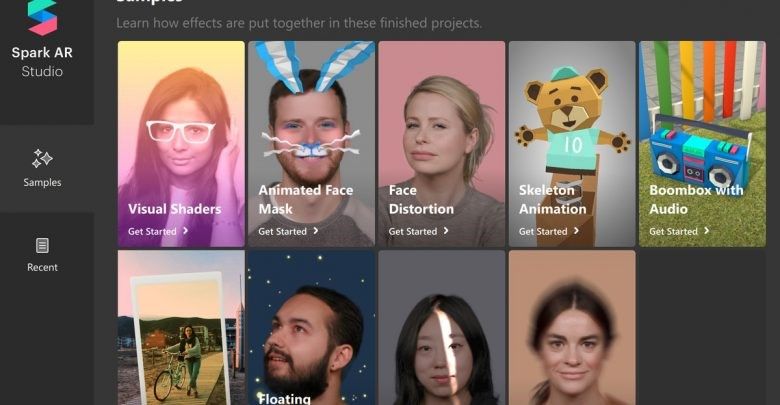Open the Boombox with Audio sample card
780x405 pixels.
pos(702,144)
